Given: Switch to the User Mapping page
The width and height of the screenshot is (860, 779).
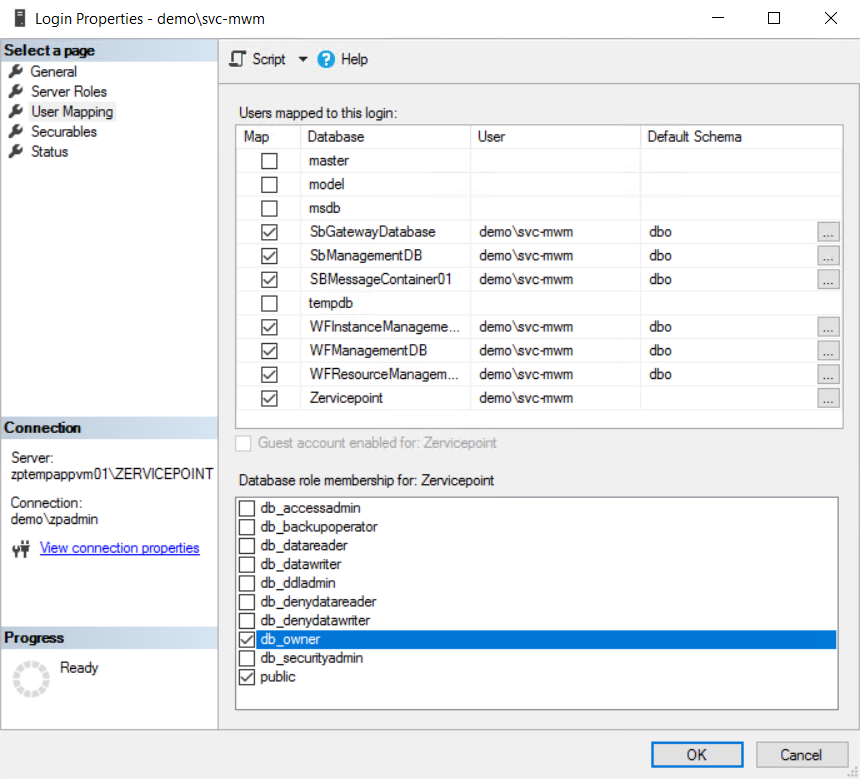Looking at the screenshot, I should 72,112.
